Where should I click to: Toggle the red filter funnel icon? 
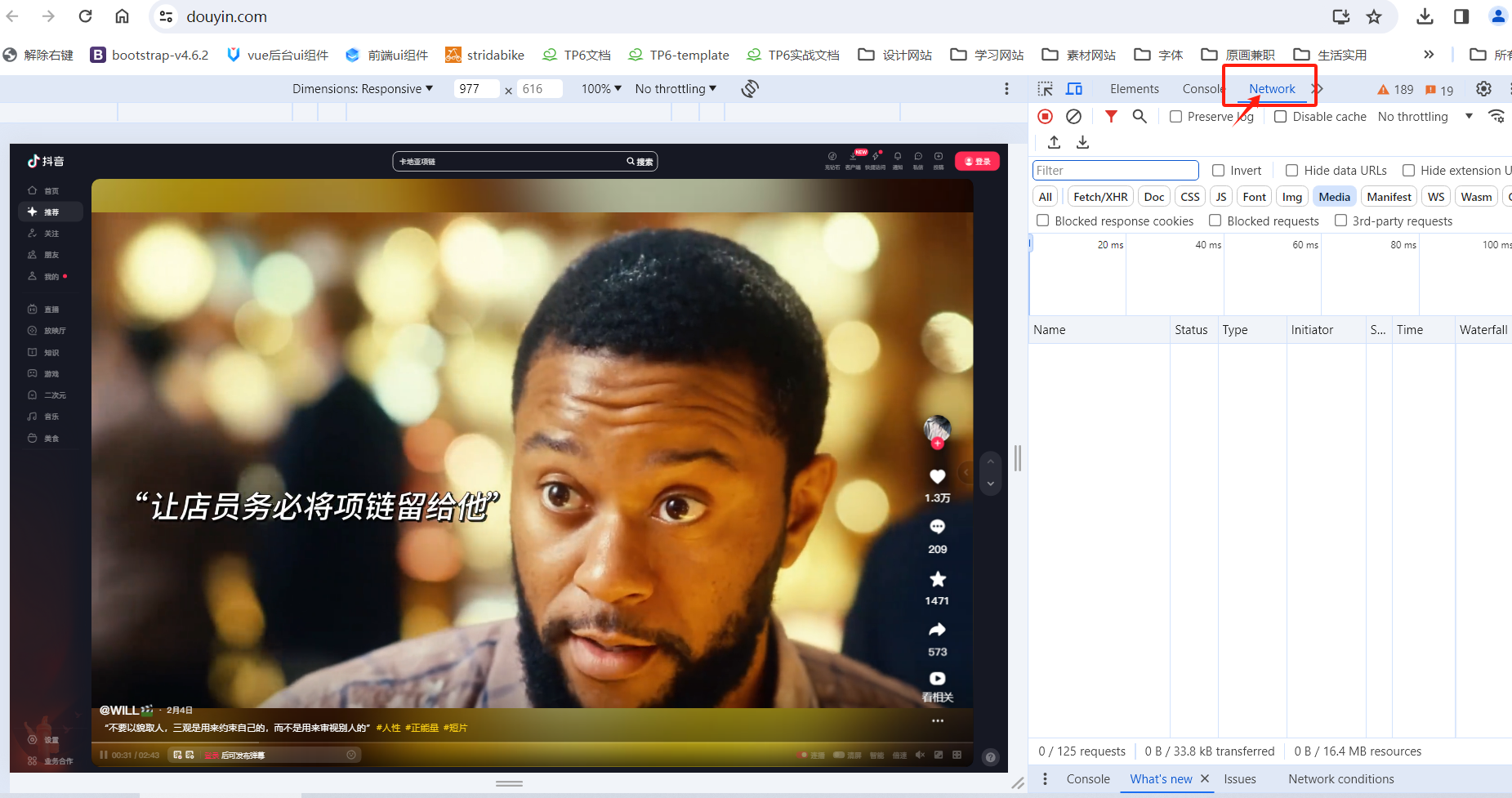[x=1111, y=117]
